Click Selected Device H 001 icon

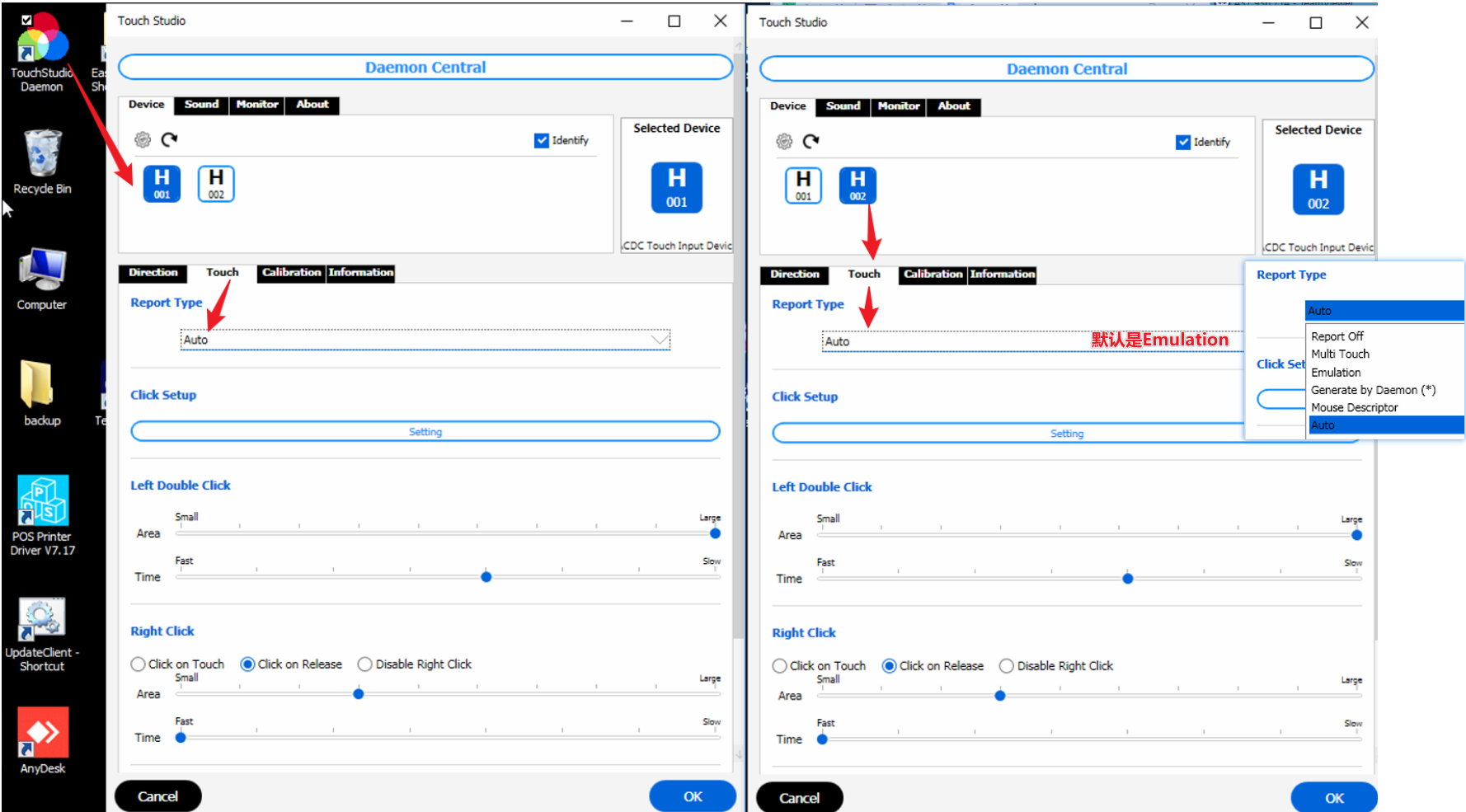coord(676,187)
